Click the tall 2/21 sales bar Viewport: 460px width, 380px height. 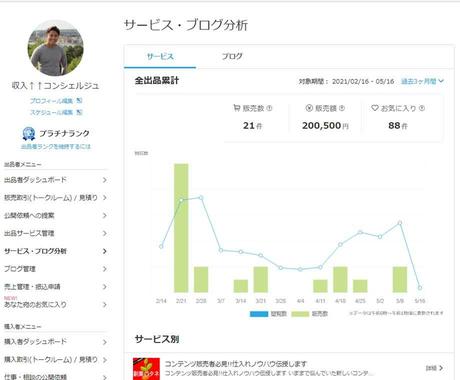(x=181, y=228)
